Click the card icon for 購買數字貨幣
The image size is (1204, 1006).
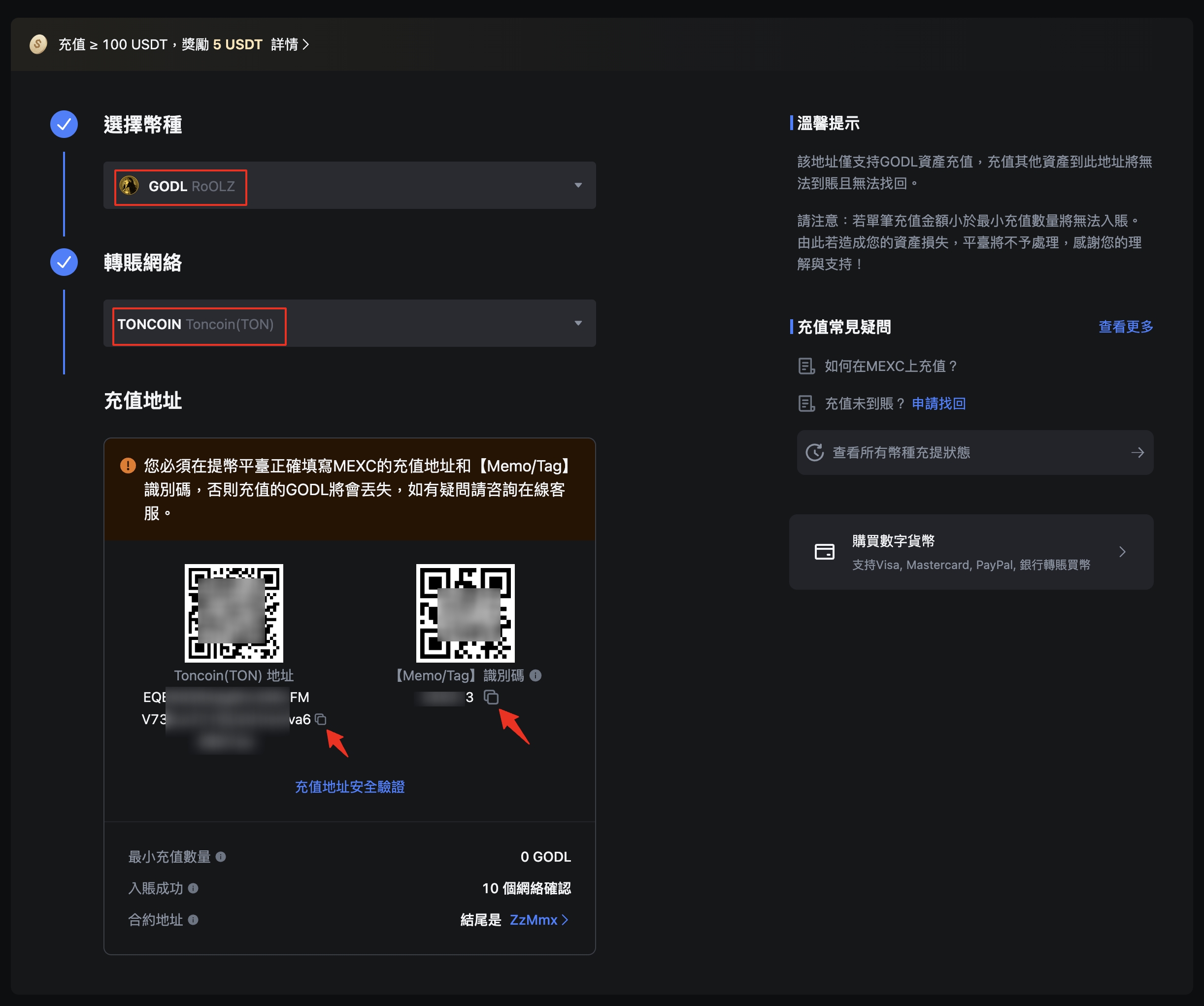pos(825,552)
